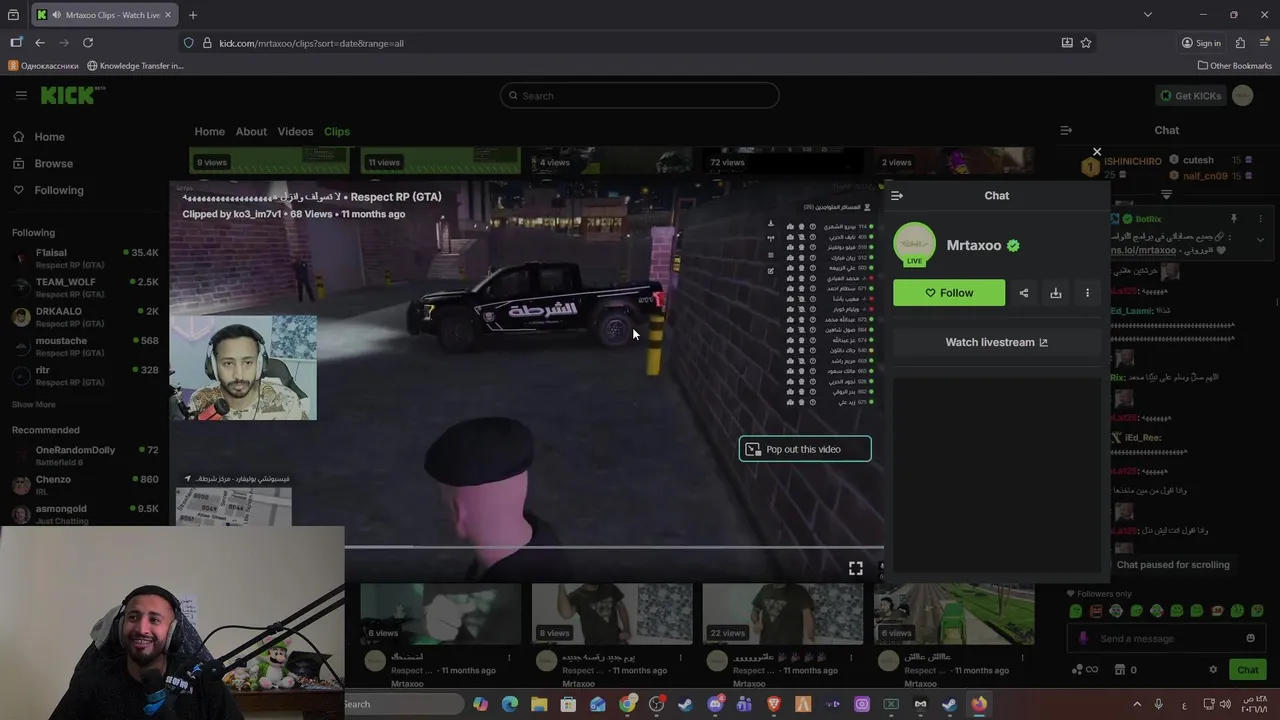Collapse the main chat sidebar

coord(1066,130)
